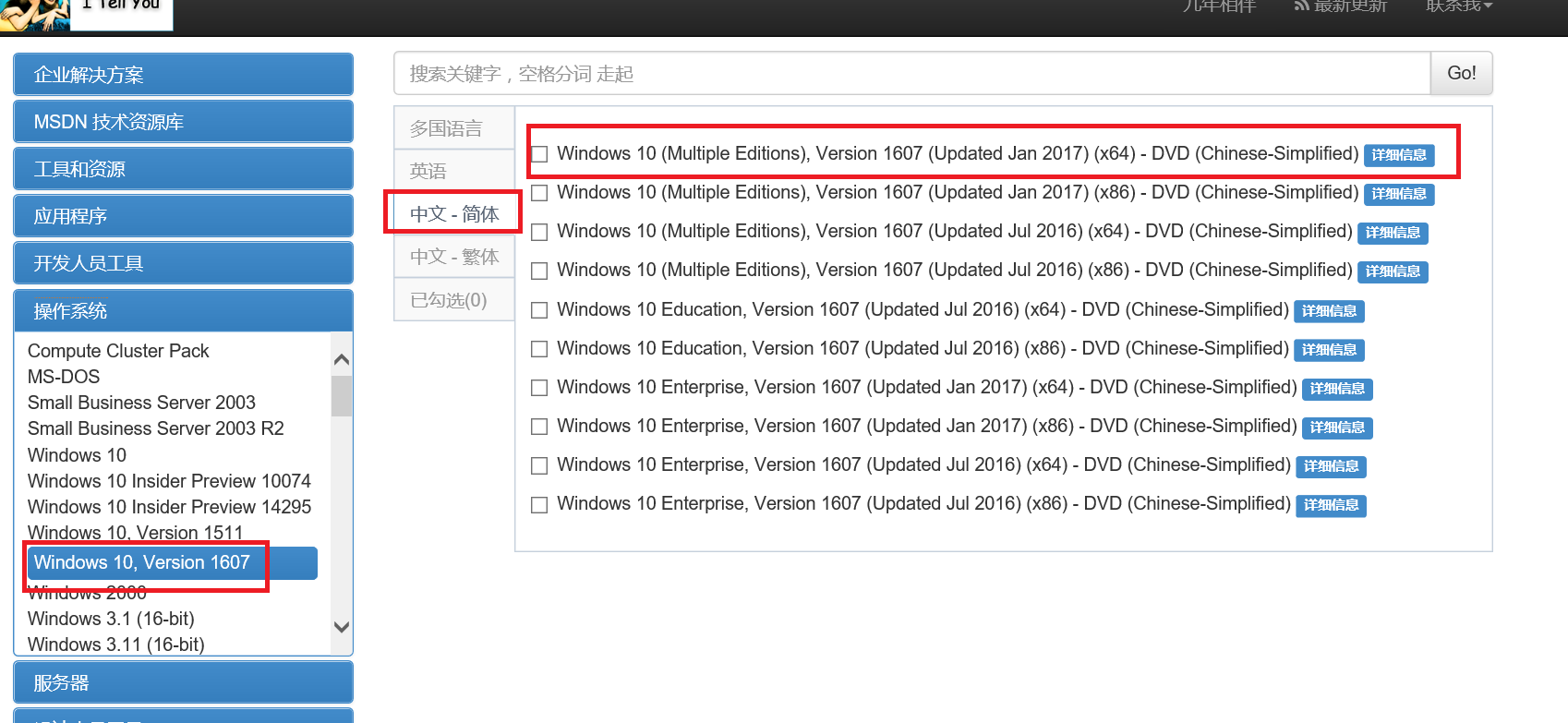This screenshot has width=1568, height=723.
Task: Expand the 应用程序 category
Action: click(x=183, y=216)
